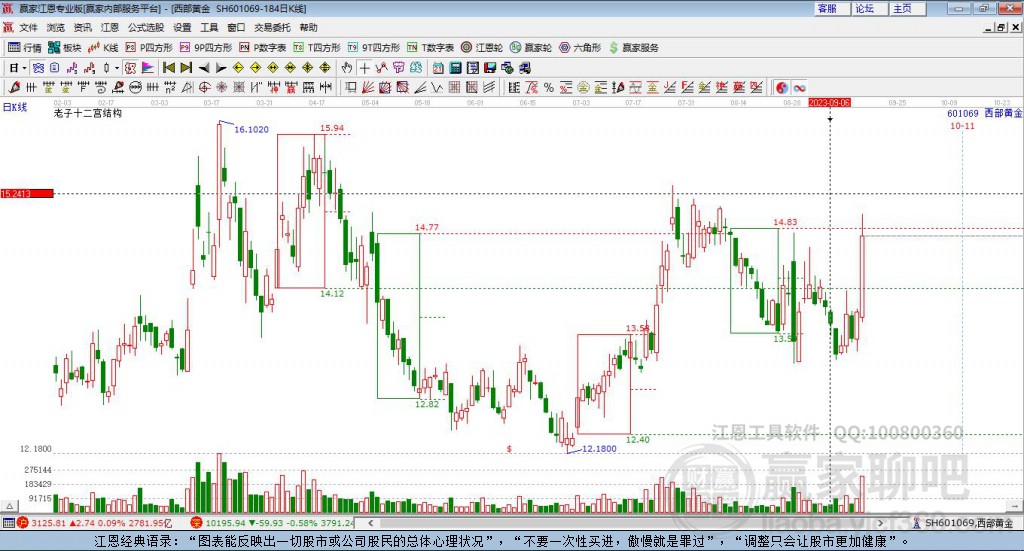
Task: Click the 12.1800 low price annotation
Action: click(599, 449)
